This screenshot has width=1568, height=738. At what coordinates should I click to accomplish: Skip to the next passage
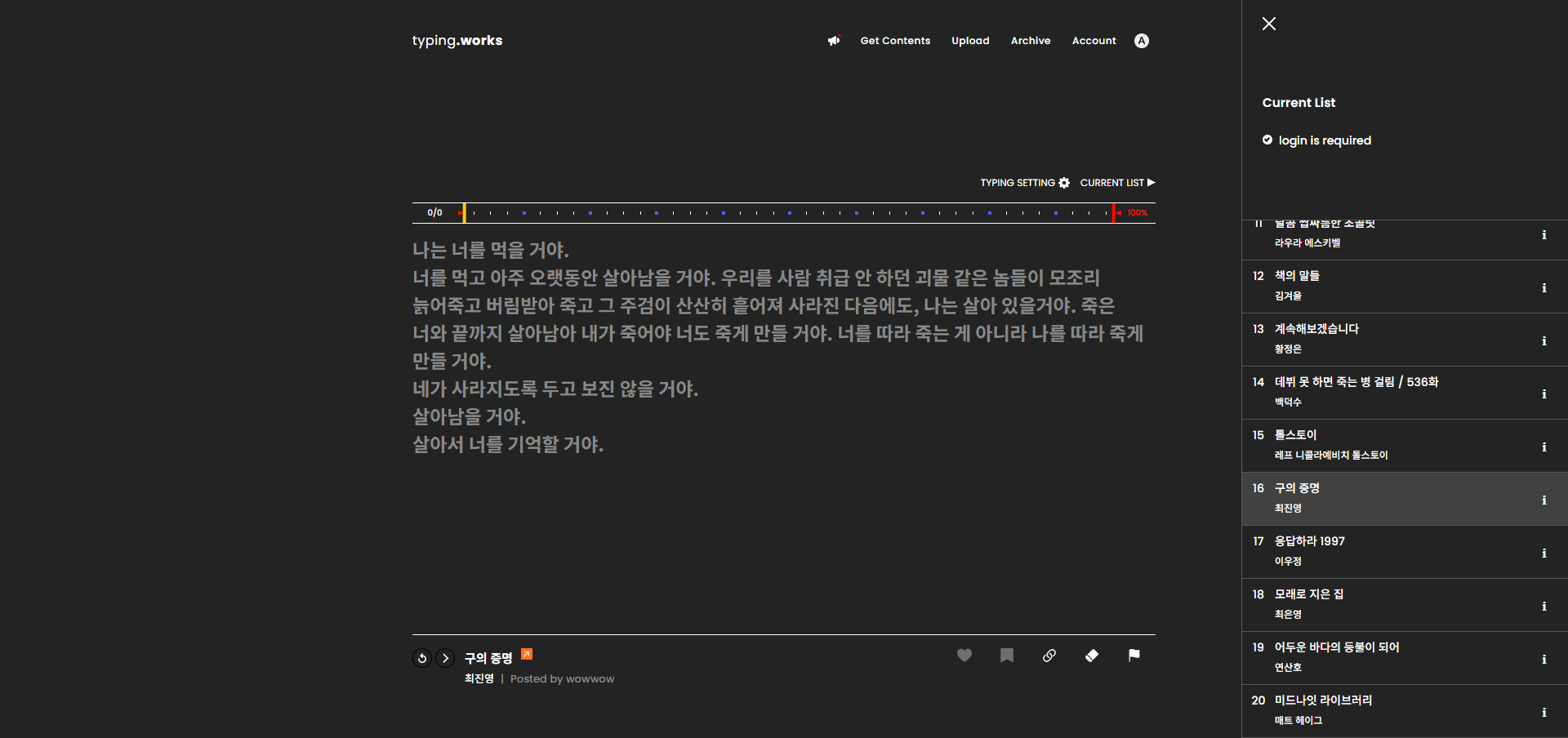point(445,657)
